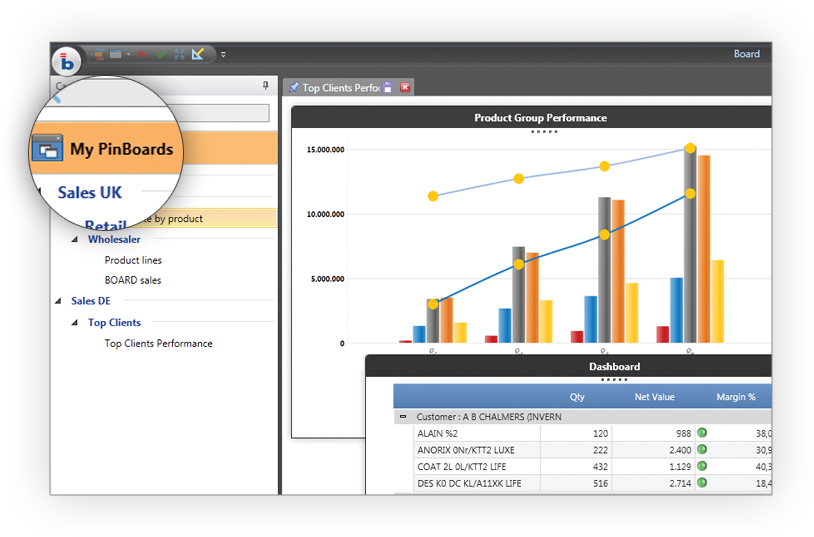Open the Board application menu button
This screenshot has width=814, height=537.
point(67,60)
